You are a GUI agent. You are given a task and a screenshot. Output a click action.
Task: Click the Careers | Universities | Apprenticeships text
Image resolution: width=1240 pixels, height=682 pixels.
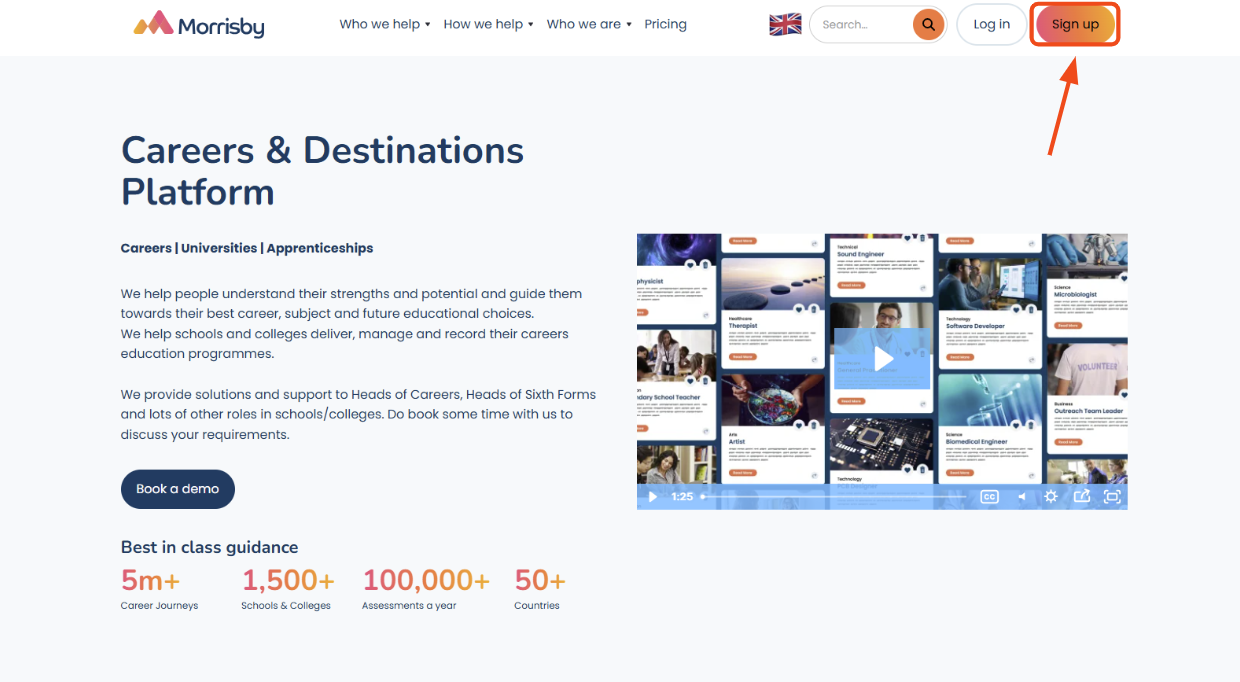point(247,248)
